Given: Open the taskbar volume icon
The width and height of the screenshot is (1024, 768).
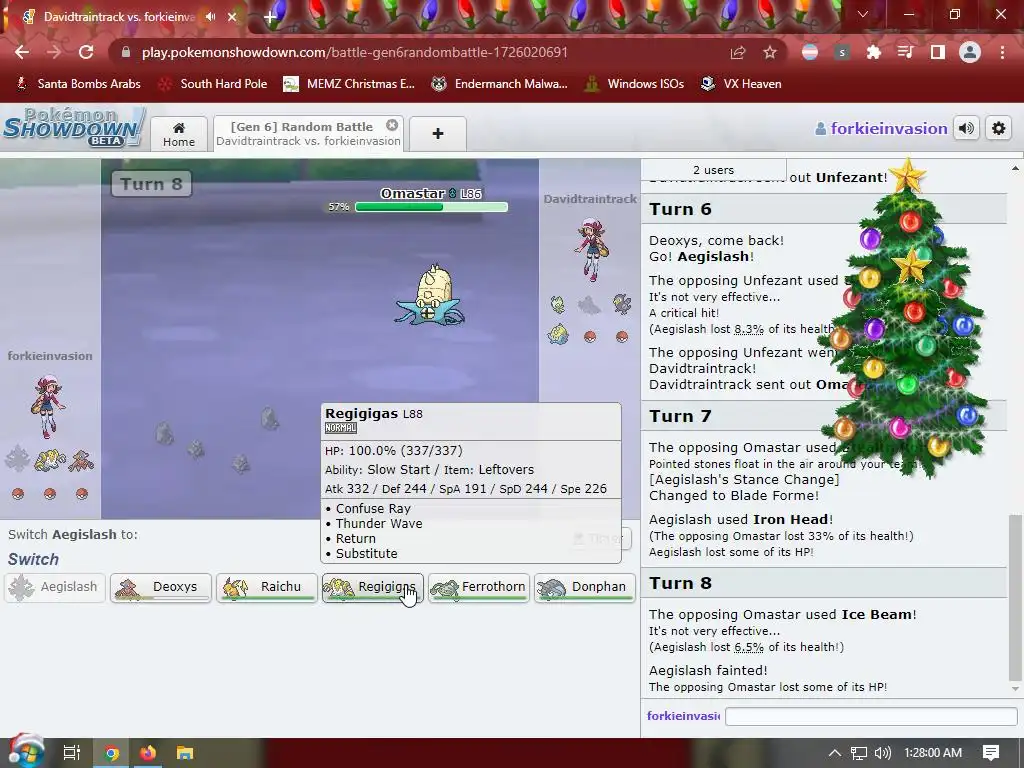Looking at the screenshot, I should coord(883,753).
